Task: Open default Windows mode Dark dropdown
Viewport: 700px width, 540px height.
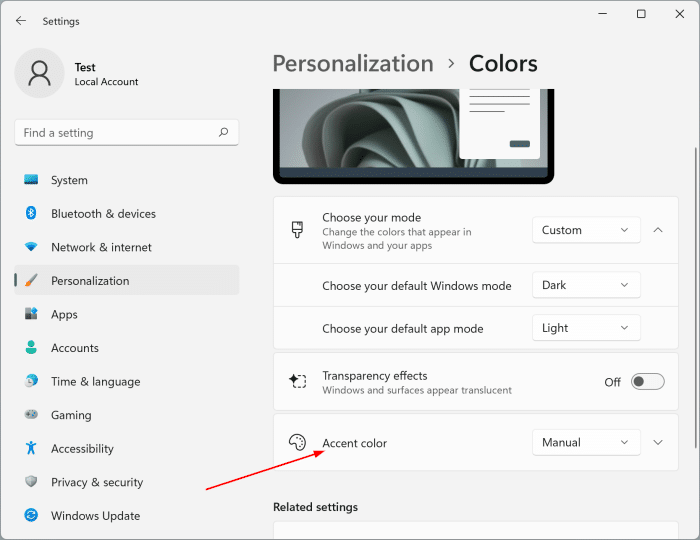Action: [x=586, y=285]
